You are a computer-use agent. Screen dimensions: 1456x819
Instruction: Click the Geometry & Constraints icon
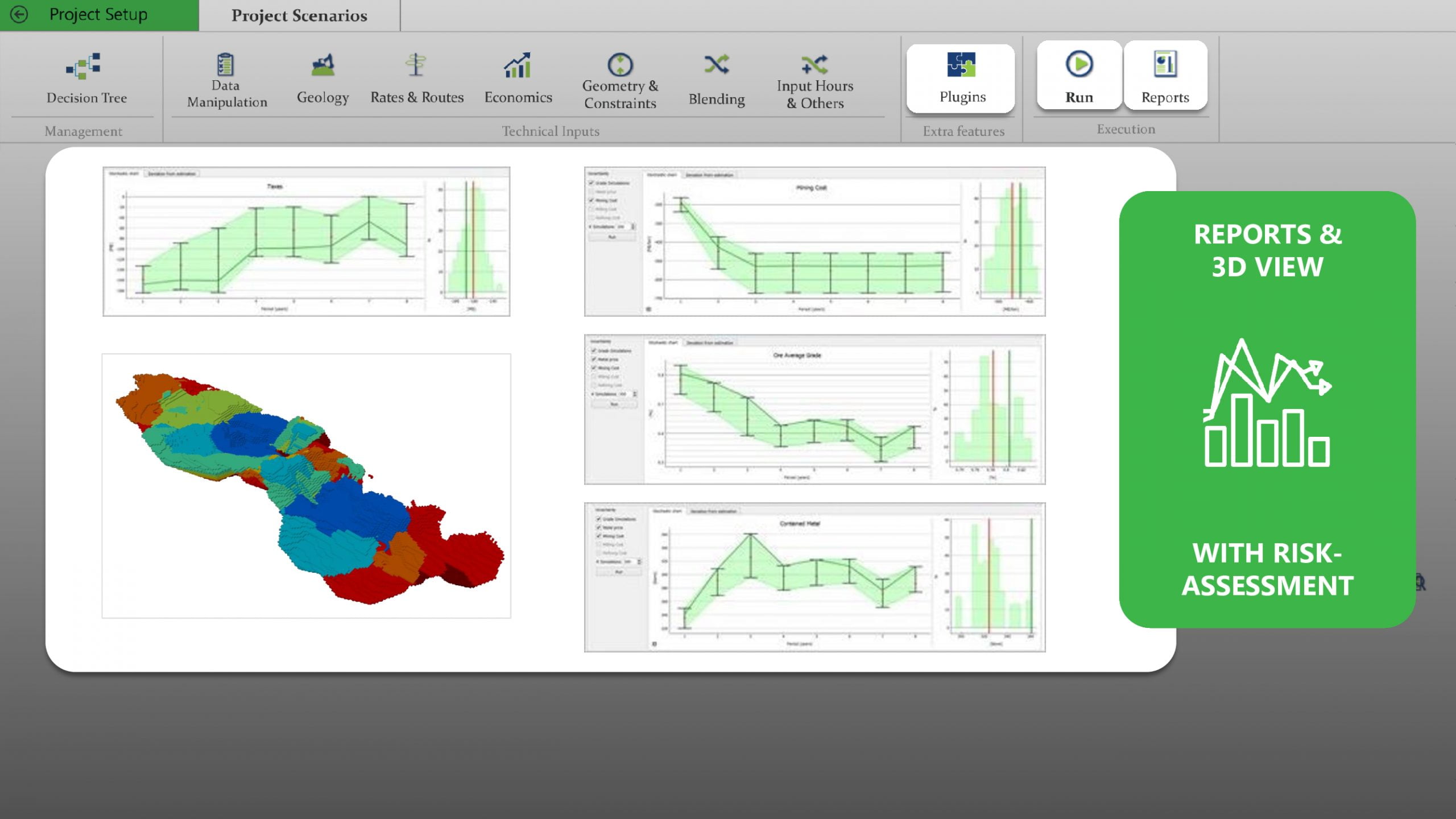pos(620,65)
